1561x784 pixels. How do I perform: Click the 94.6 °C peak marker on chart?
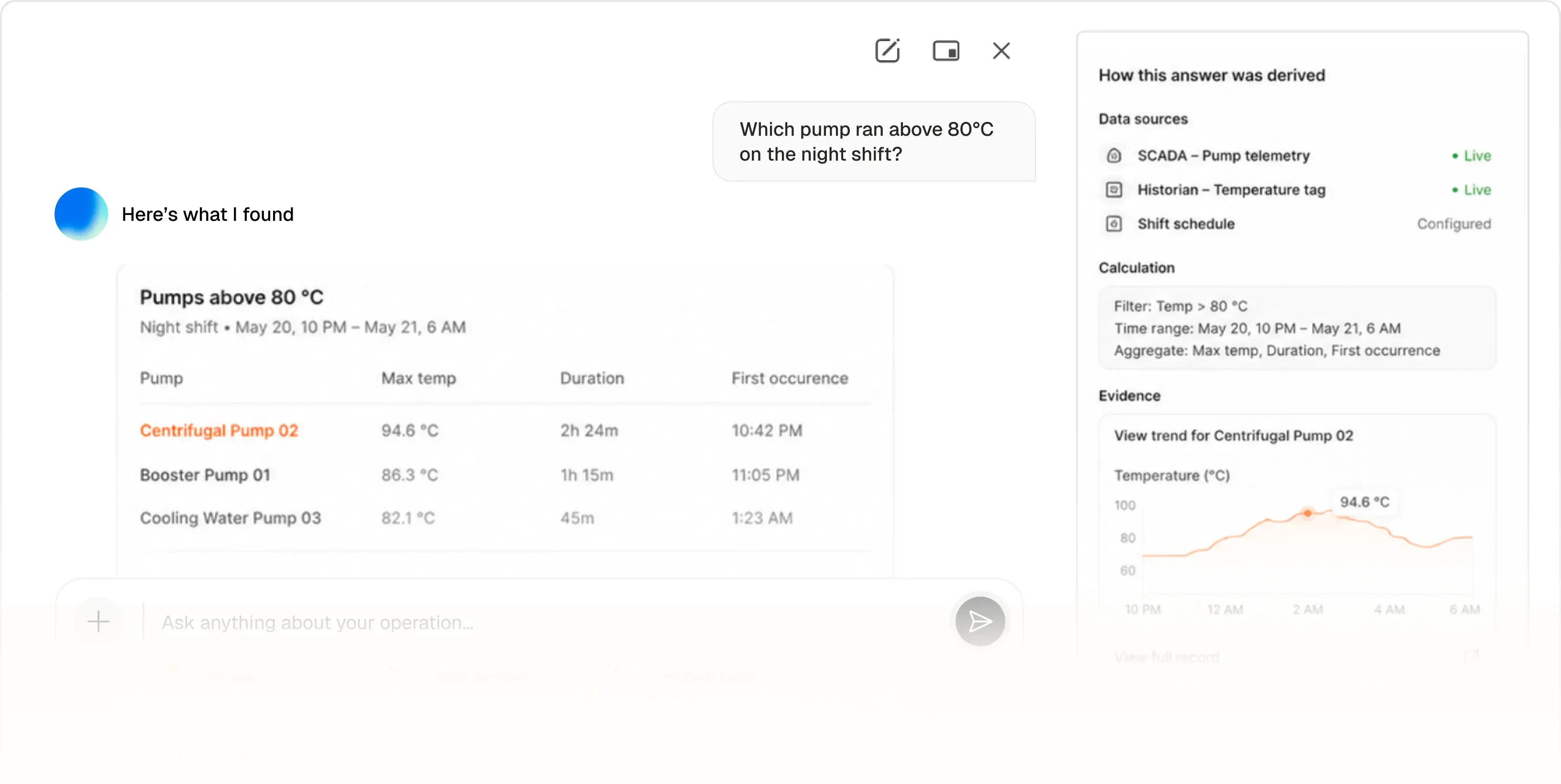click(1308, 513)
